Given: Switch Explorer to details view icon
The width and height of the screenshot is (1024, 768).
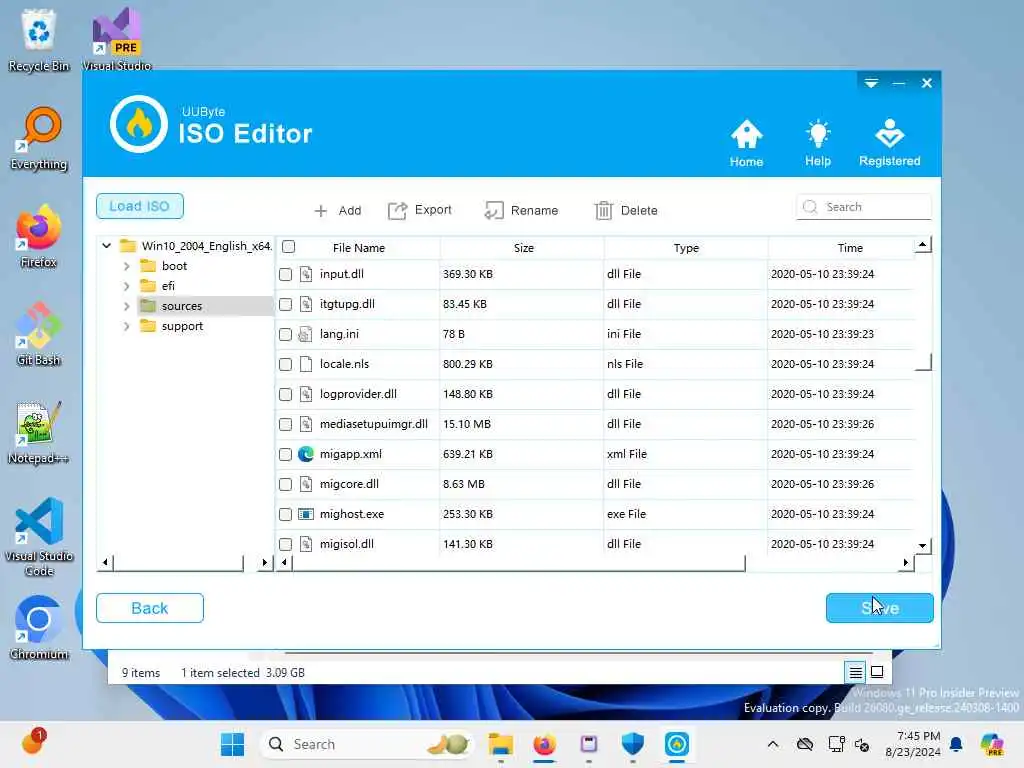Looking at the screenshot, I should coord(856,672).
